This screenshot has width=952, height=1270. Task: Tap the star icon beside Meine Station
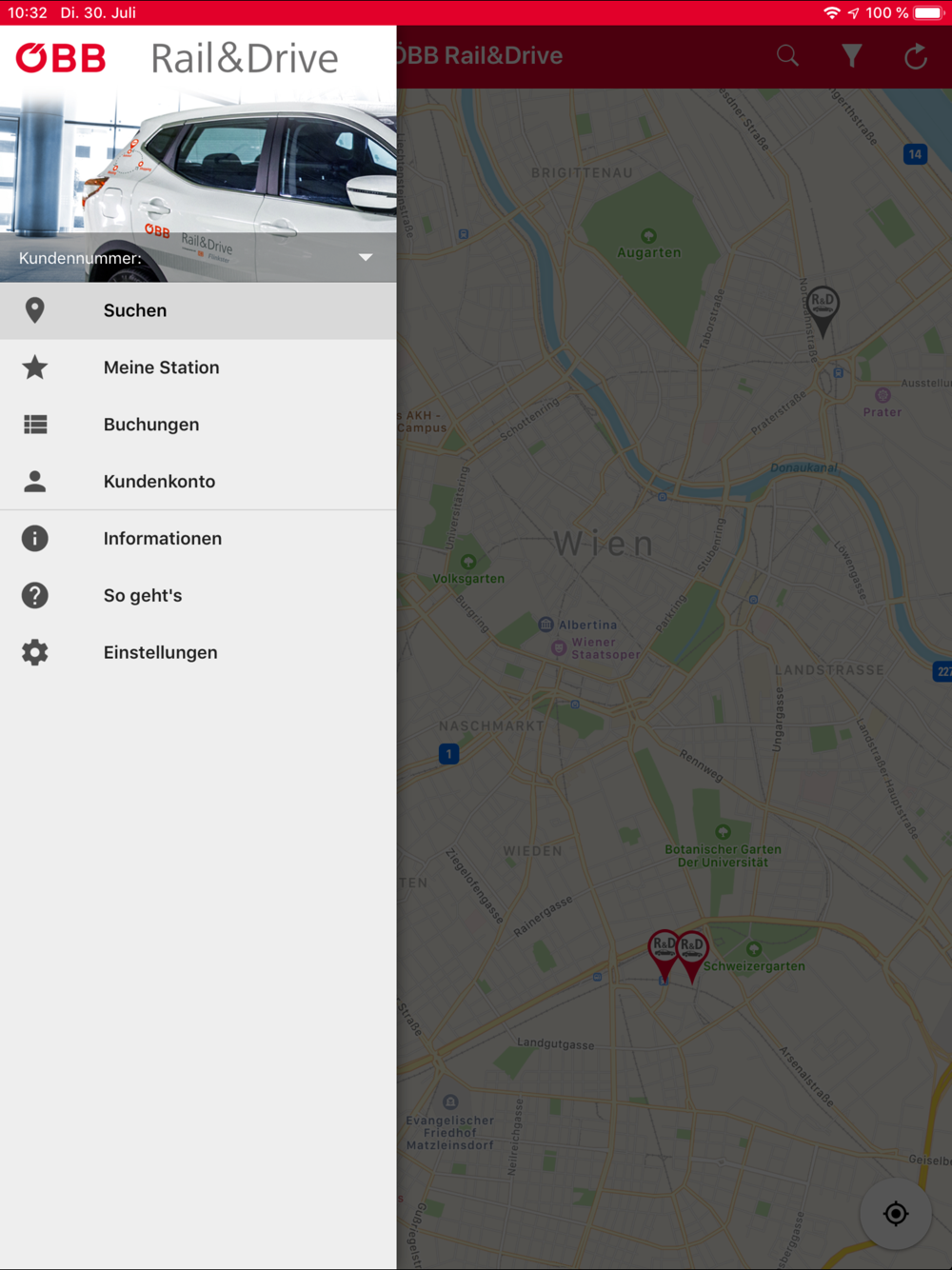click(35, 367)
